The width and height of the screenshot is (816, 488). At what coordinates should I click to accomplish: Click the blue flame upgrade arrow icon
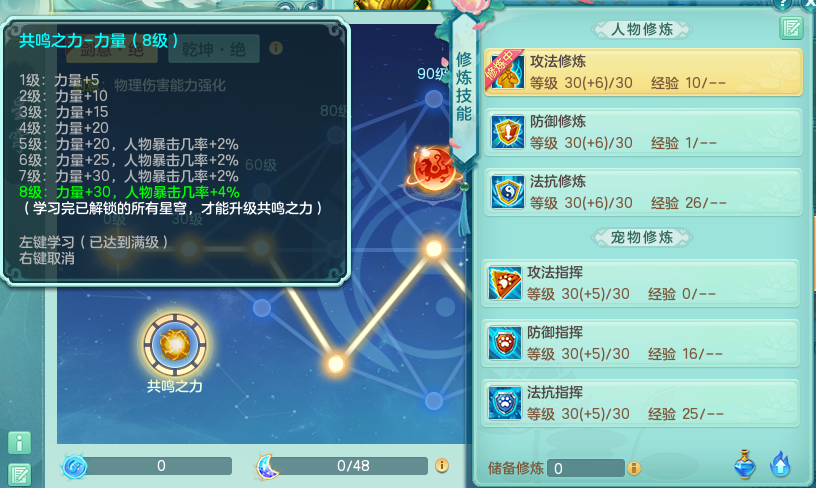coord(780,464)
